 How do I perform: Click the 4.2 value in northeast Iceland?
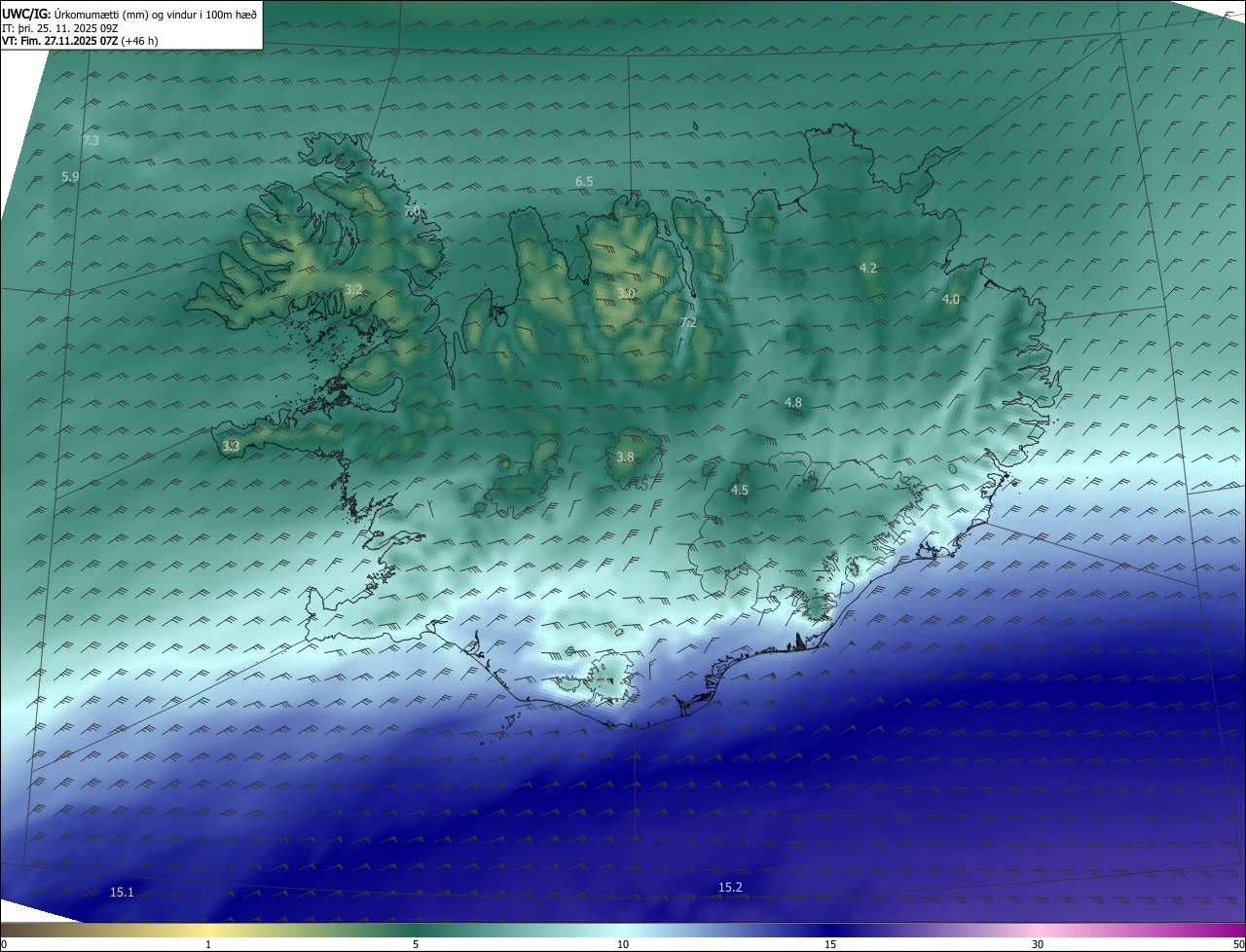tap(868, 269)
